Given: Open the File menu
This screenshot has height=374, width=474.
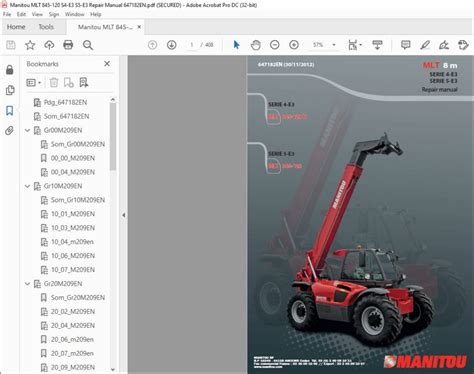Looking at the screenshot, I should 7,14.
